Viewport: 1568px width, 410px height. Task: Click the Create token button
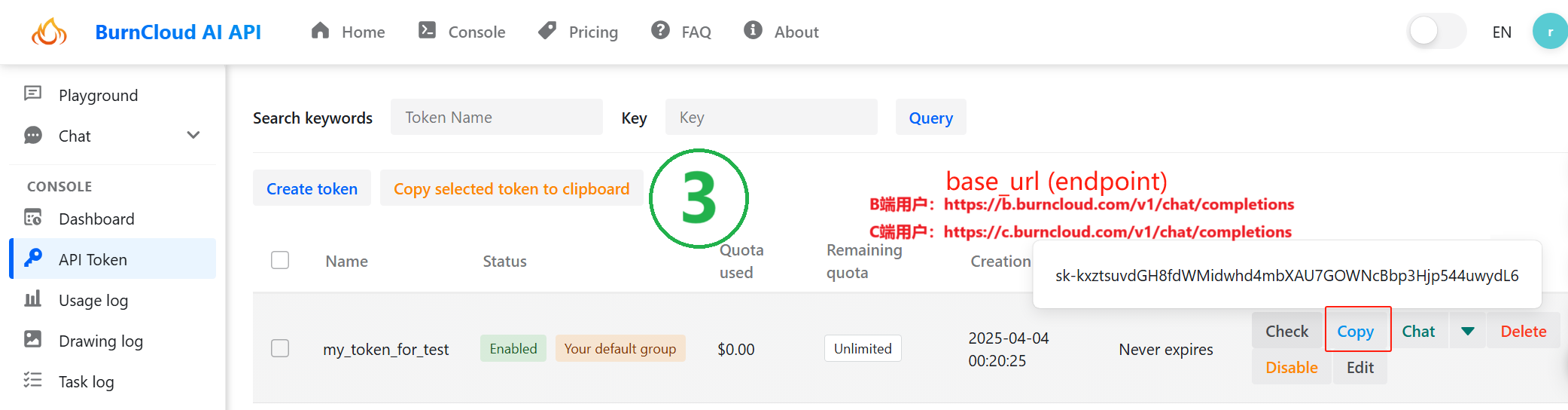pyautogui.click(x=312, y=188)
